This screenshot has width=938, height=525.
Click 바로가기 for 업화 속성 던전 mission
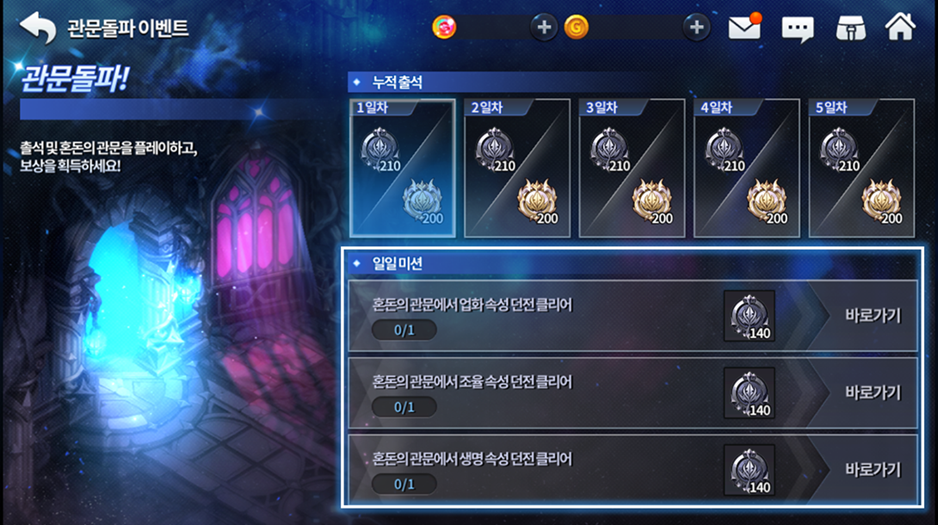click(873, 316)
